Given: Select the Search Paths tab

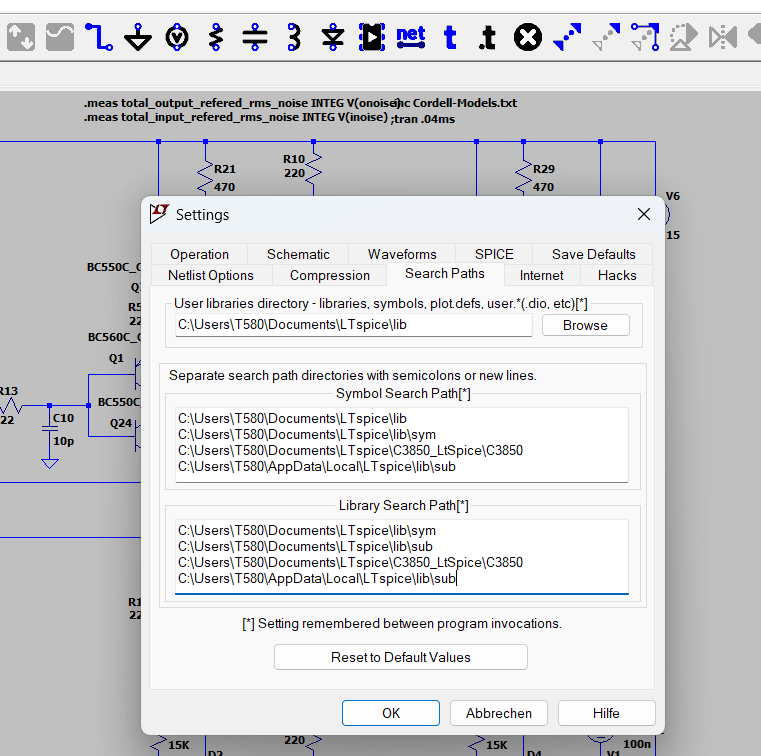Looking at the screenshot, I should tap(445, 274).
